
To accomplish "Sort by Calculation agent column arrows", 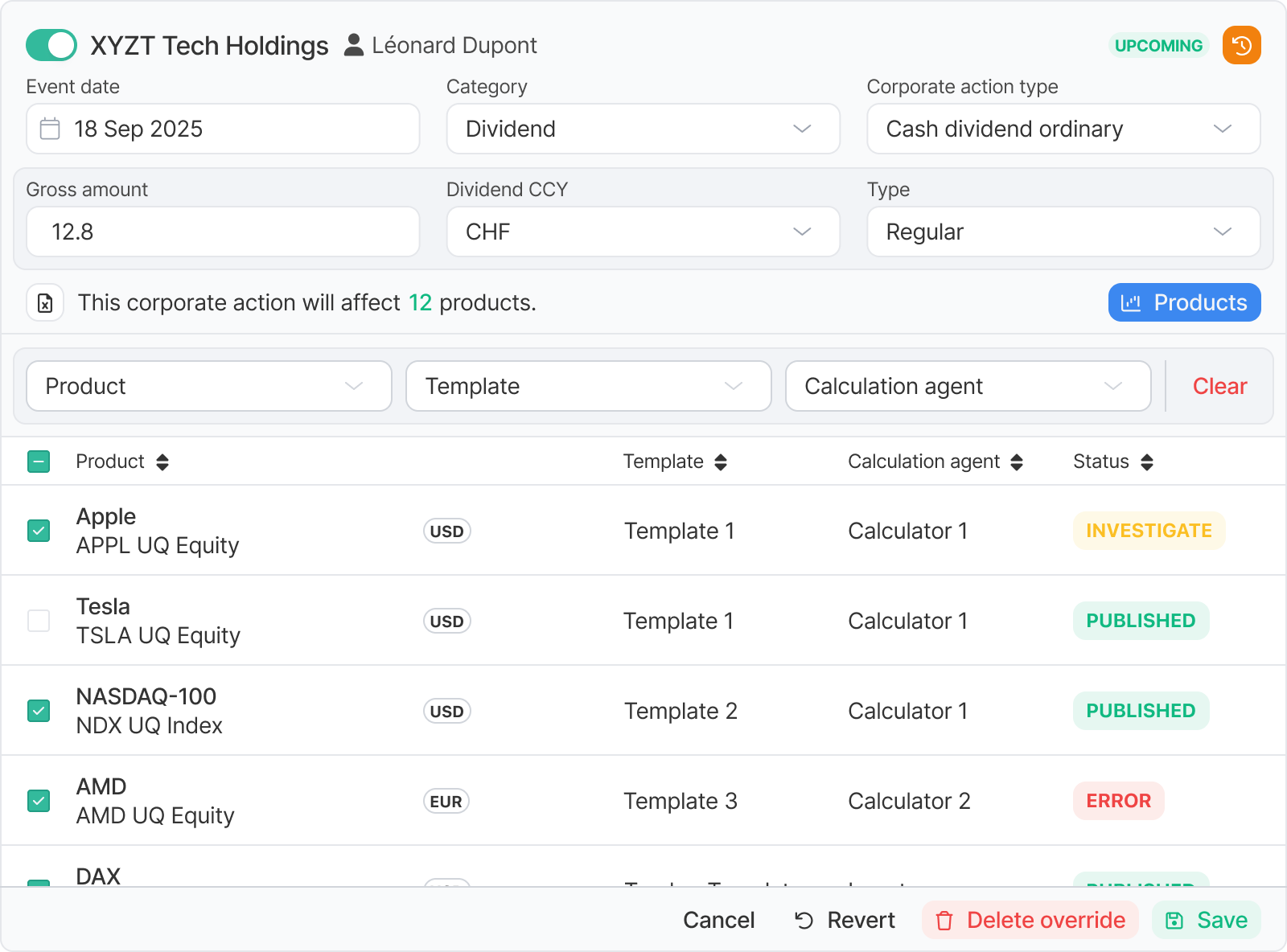I will point(1017,462).
